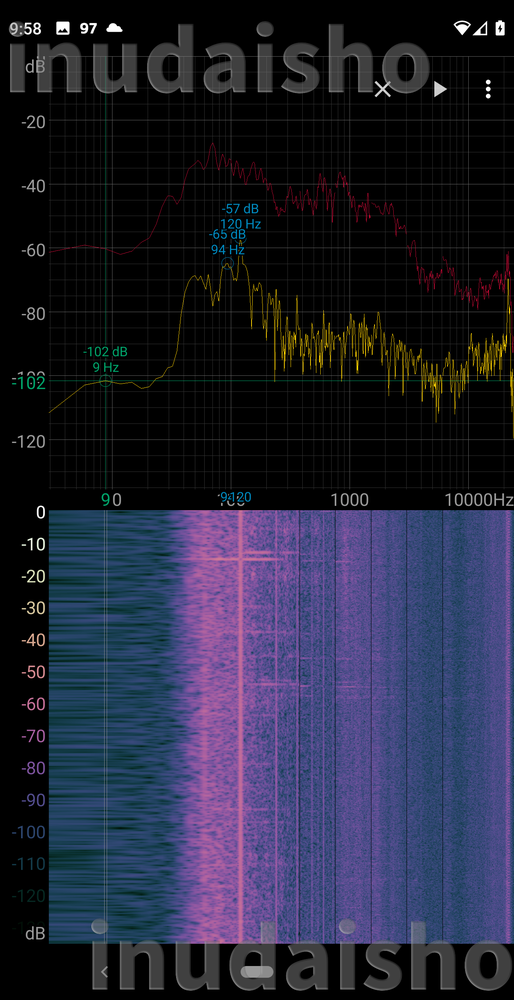Tap the '-90' waterfall scale label
Screen dimensions: 514x1000
pos(31,800)
